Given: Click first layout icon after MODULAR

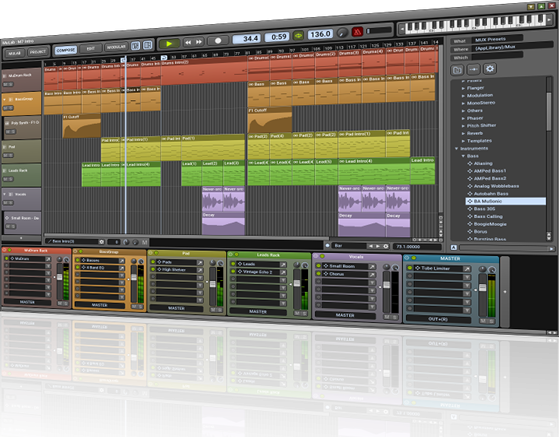Looking at the screenshot, I should pos(135,46).
